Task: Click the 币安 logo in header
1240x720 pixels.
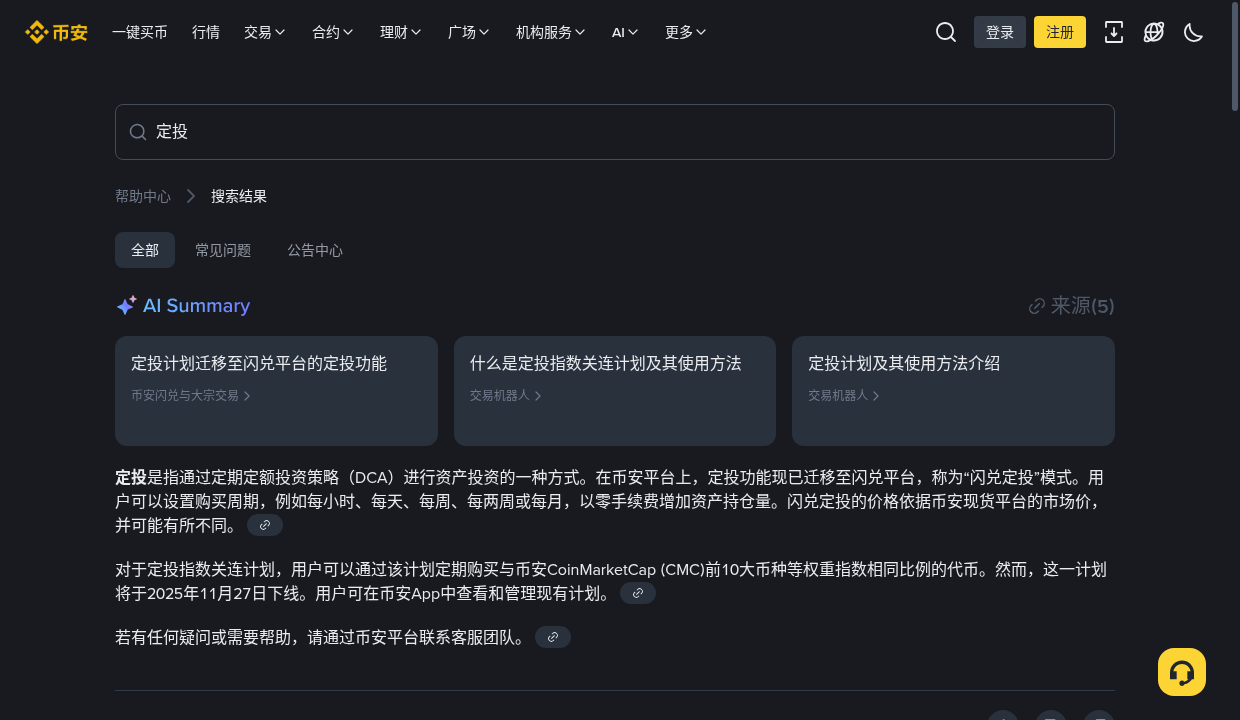Action: click(x=56, y=32)
